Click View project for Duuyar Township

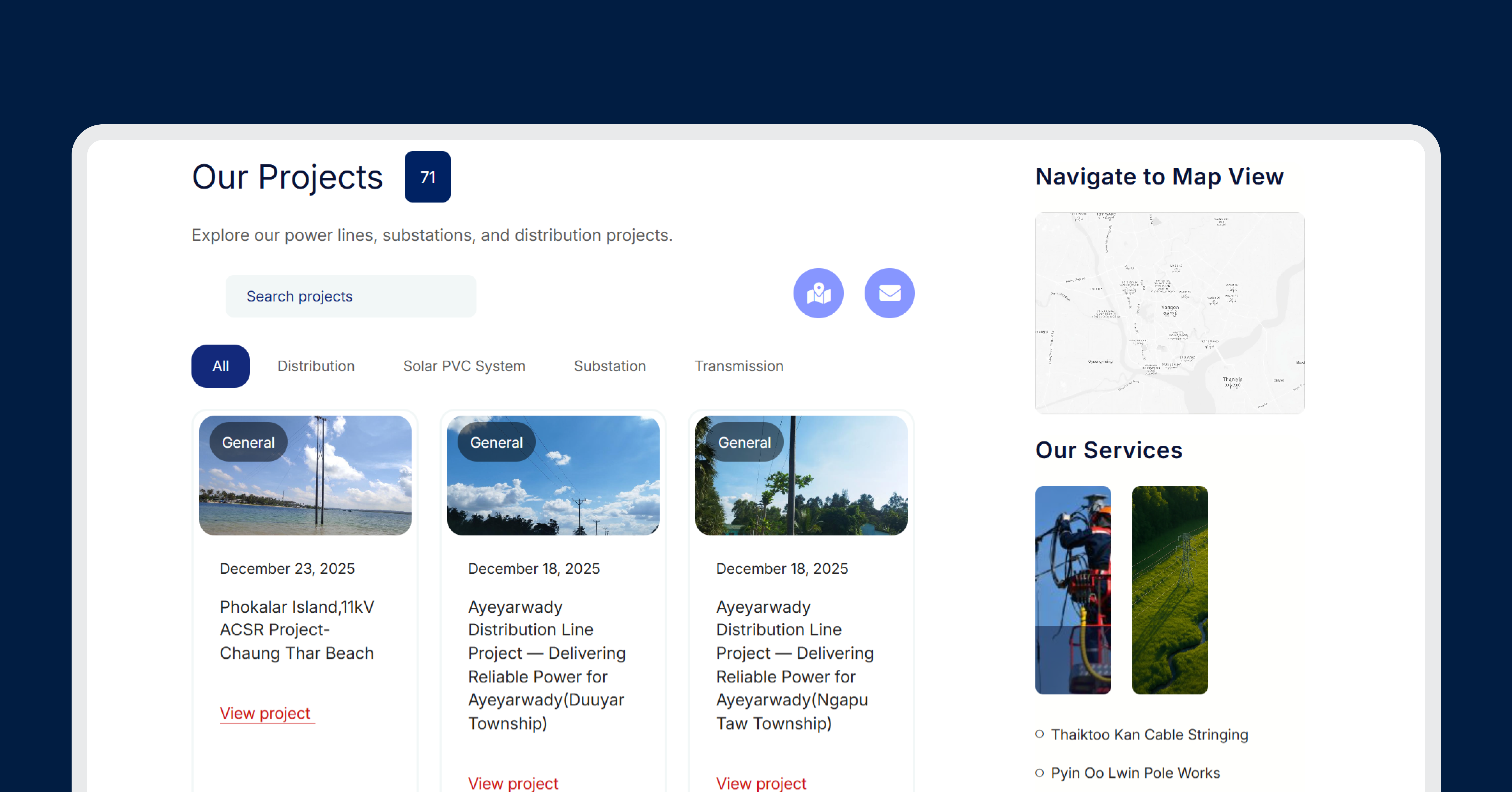click(513, 783)
